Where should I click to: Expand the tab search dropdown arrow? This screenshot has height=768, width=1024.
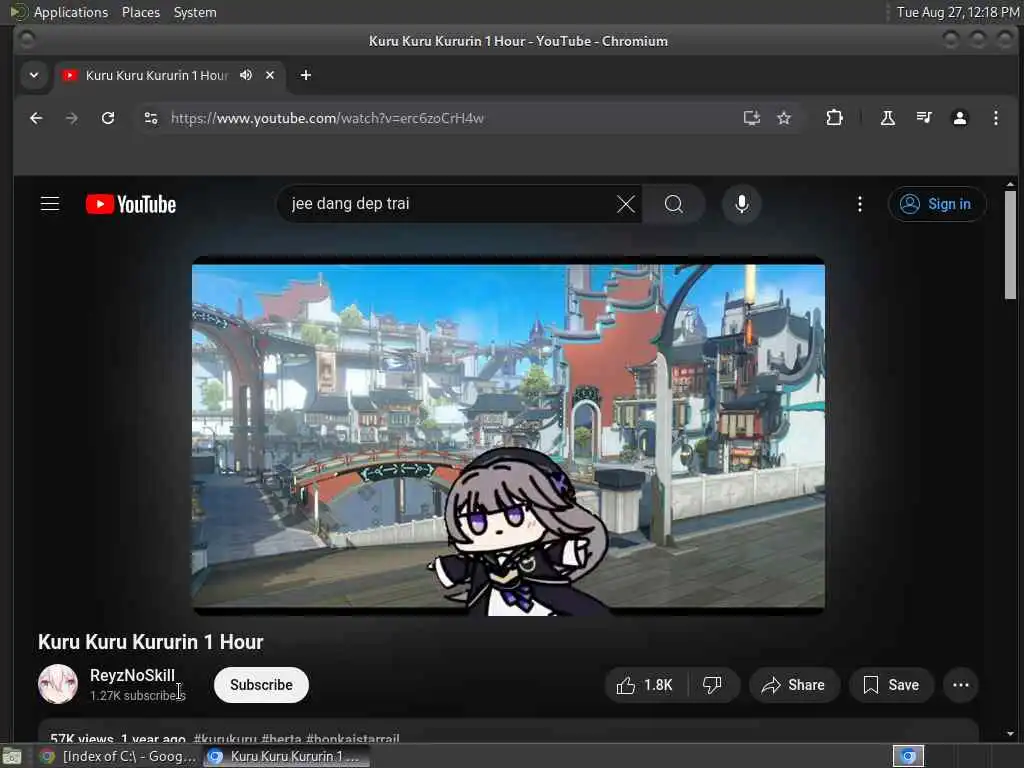pyautogui.click(x=34, y=75)
